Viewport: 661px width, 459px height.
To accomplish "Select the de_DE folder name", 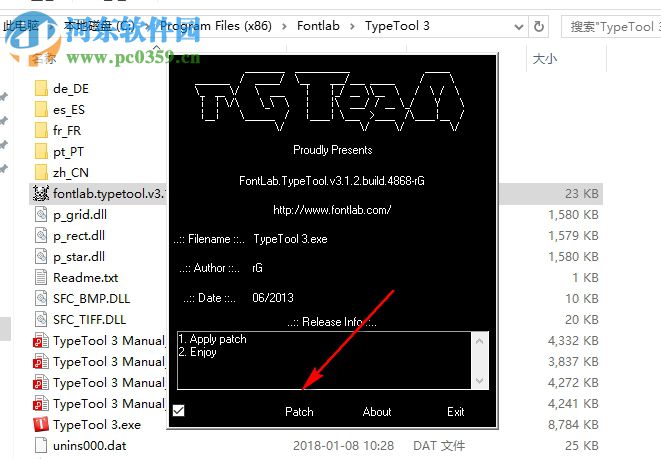I will pyautogui.click(x=71, y=89).
